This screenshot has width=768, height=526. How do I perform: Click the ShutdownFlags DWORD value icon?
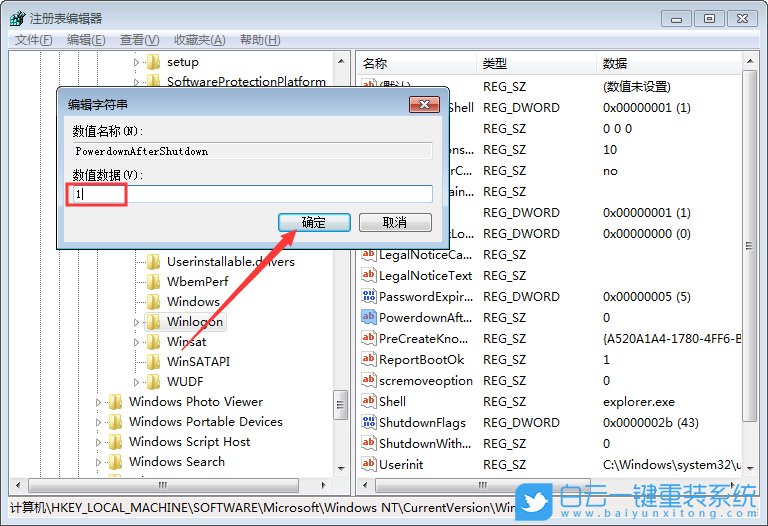click(x=368, y=422)
